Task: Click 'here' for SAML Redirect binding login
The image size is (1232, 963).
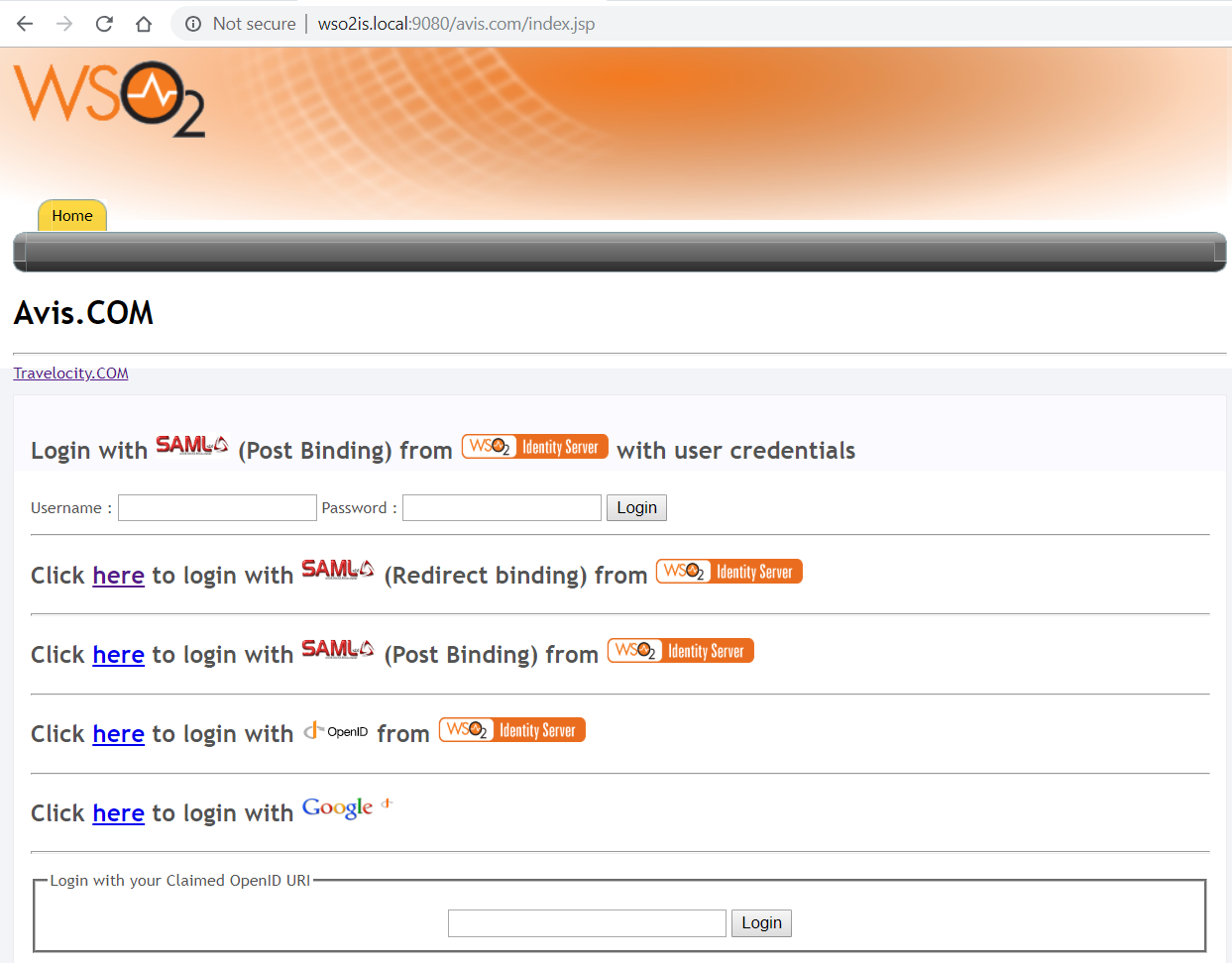Action: [x=119, y=576]
